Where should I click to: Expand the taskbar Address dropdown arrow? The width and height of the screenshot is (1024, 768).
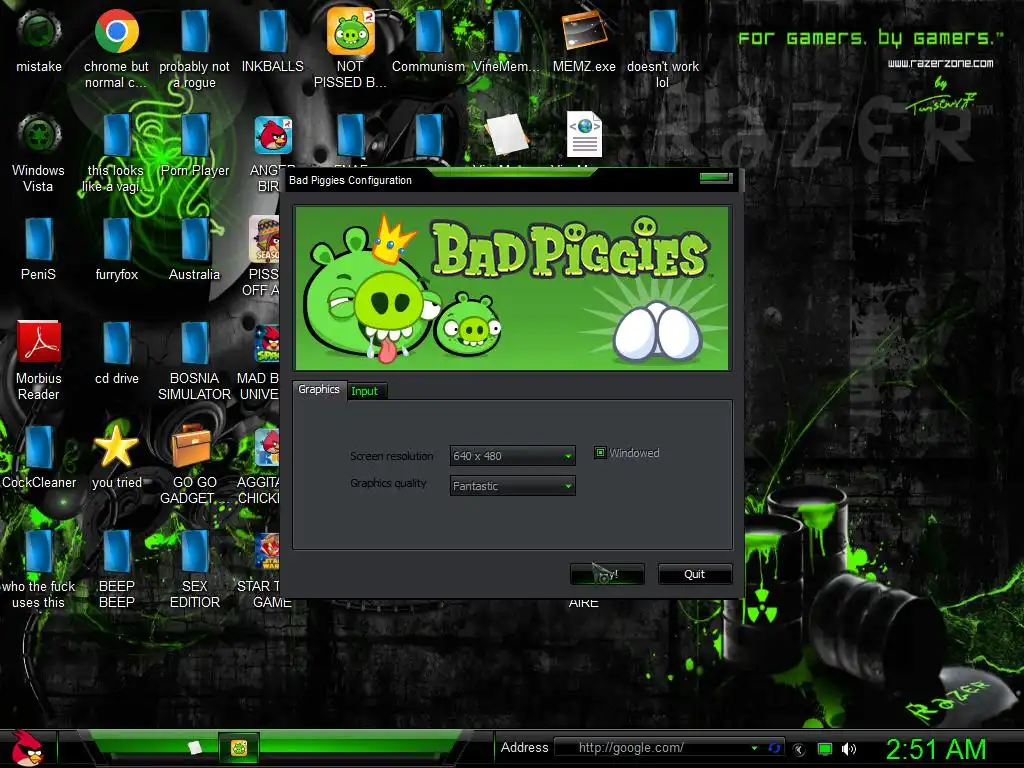point(754,748)
